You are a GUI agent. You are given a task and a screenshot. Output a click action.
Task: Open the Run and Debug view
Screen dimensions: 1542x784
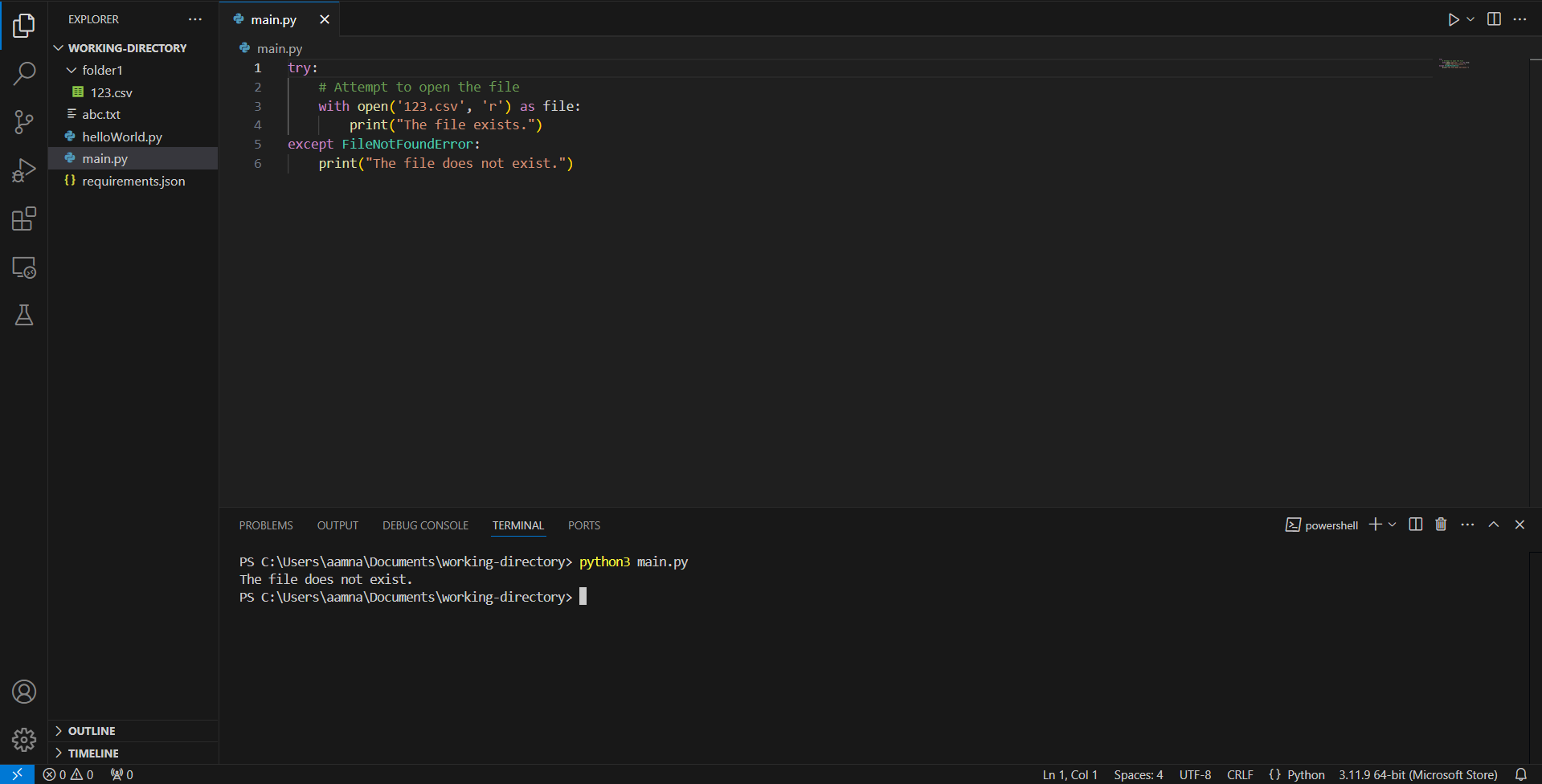click(24, 169)
